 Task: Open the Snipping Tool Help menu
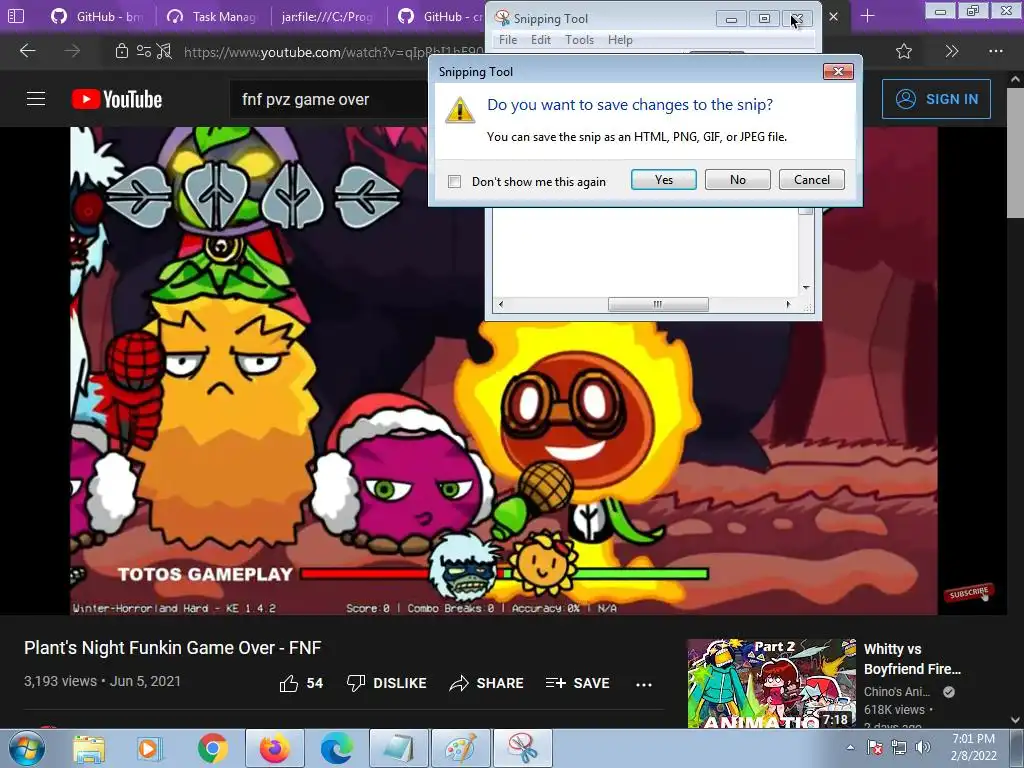[620, 40]
